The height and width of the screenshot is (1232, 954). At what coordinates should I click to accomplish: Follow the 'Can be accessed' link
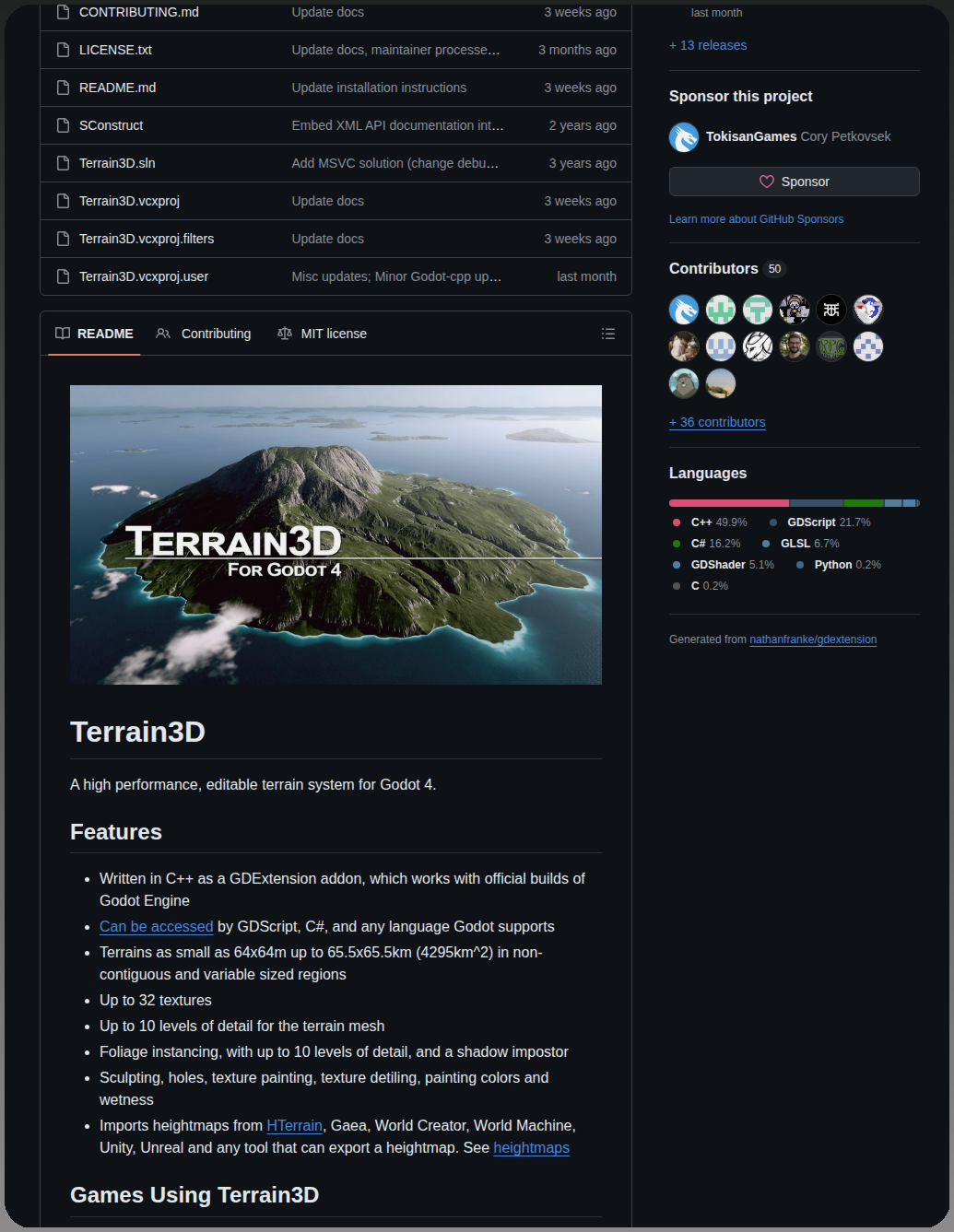(x=156, y=926)
